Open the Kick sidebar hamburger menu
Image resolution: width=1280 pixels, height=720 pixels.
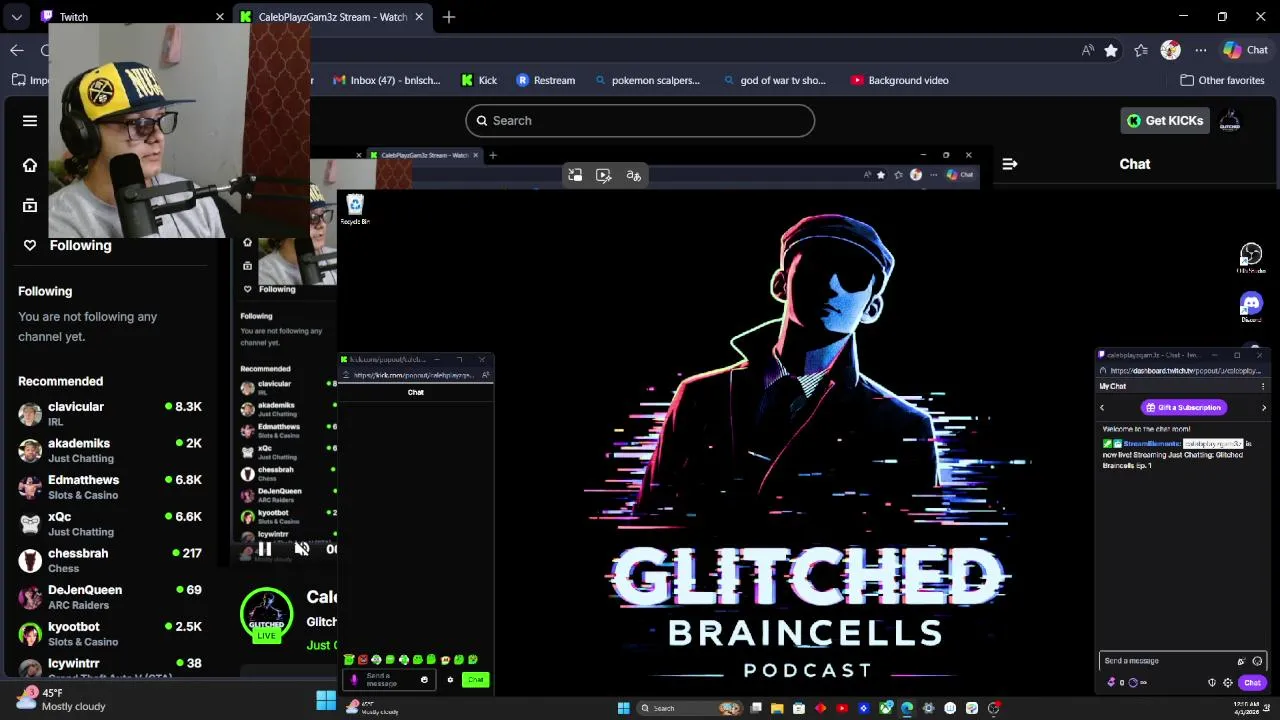pyautogui.click(x=30, y=121)
